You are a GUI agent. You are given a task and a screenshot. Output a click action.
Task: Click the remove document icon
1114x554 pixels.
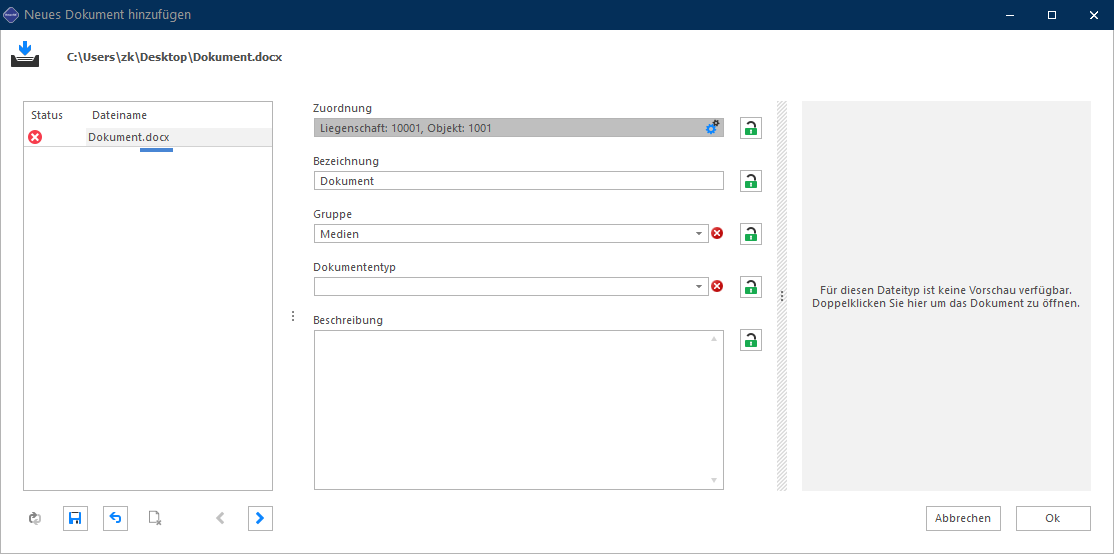pos(155,518)
